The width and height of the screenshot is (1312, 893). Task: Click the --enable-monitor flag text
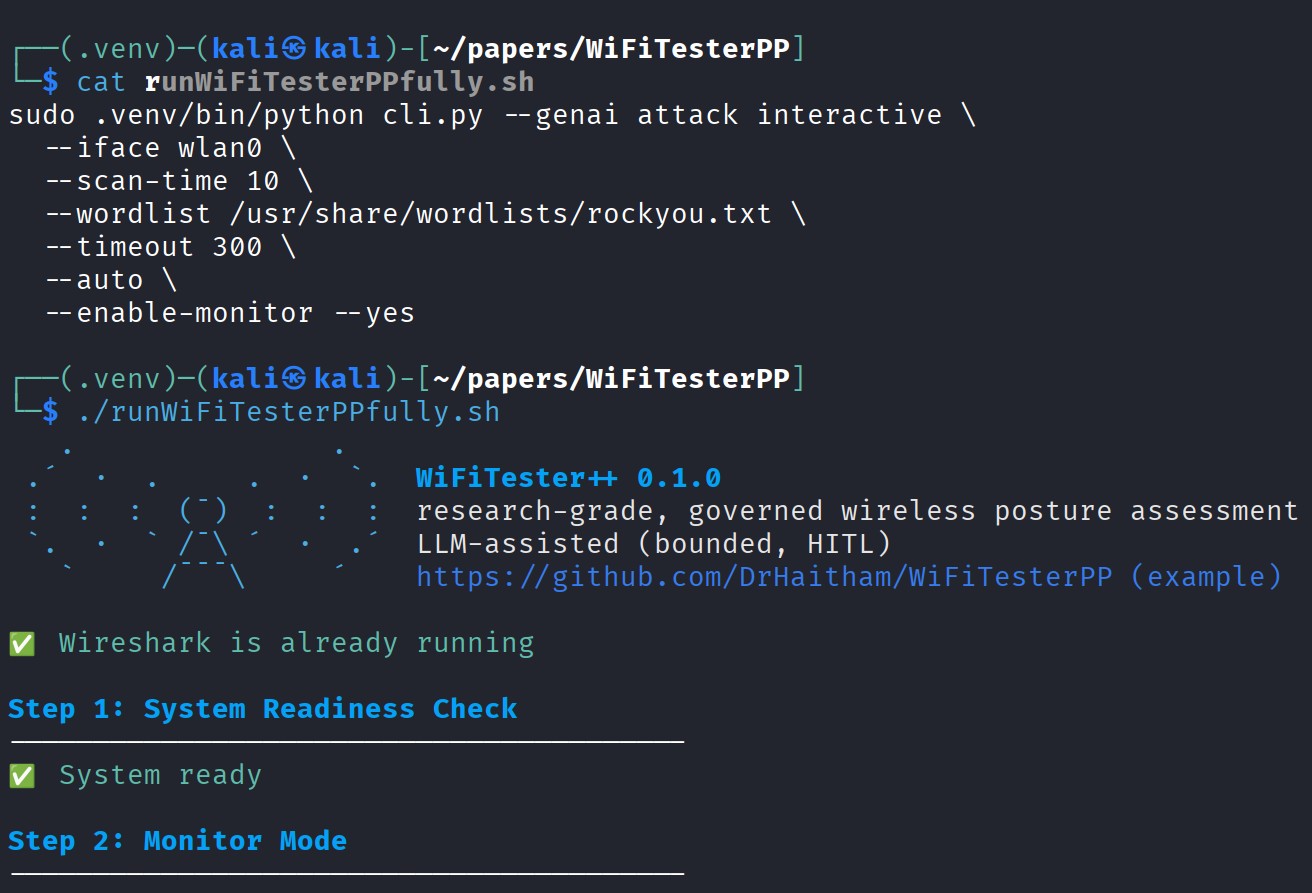pos(179,313)
